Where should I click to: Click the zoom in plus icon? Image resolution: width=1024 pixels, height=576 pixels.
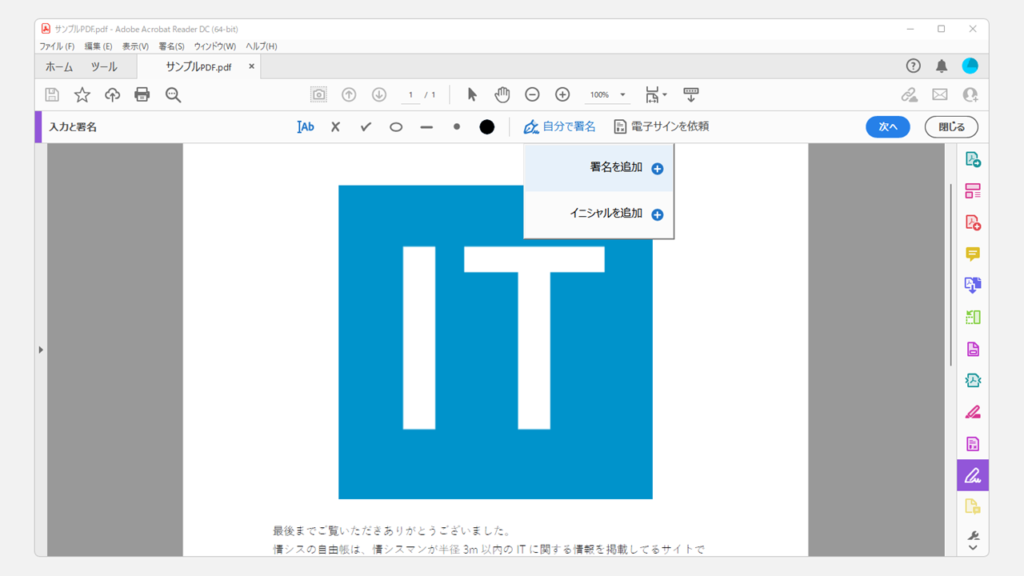(562, 94)
